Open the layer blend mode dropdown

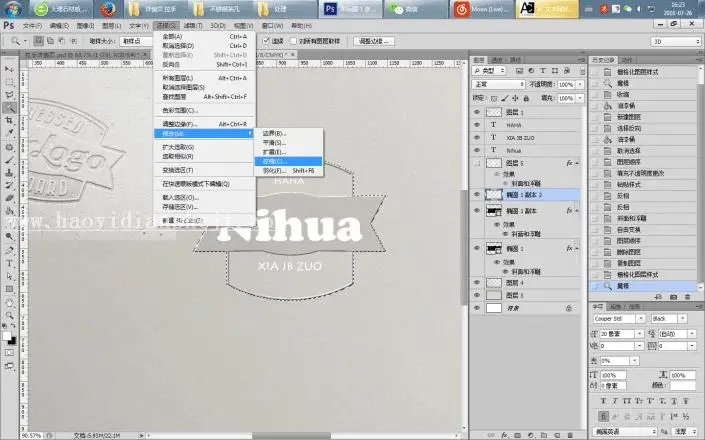click(498, 84)
